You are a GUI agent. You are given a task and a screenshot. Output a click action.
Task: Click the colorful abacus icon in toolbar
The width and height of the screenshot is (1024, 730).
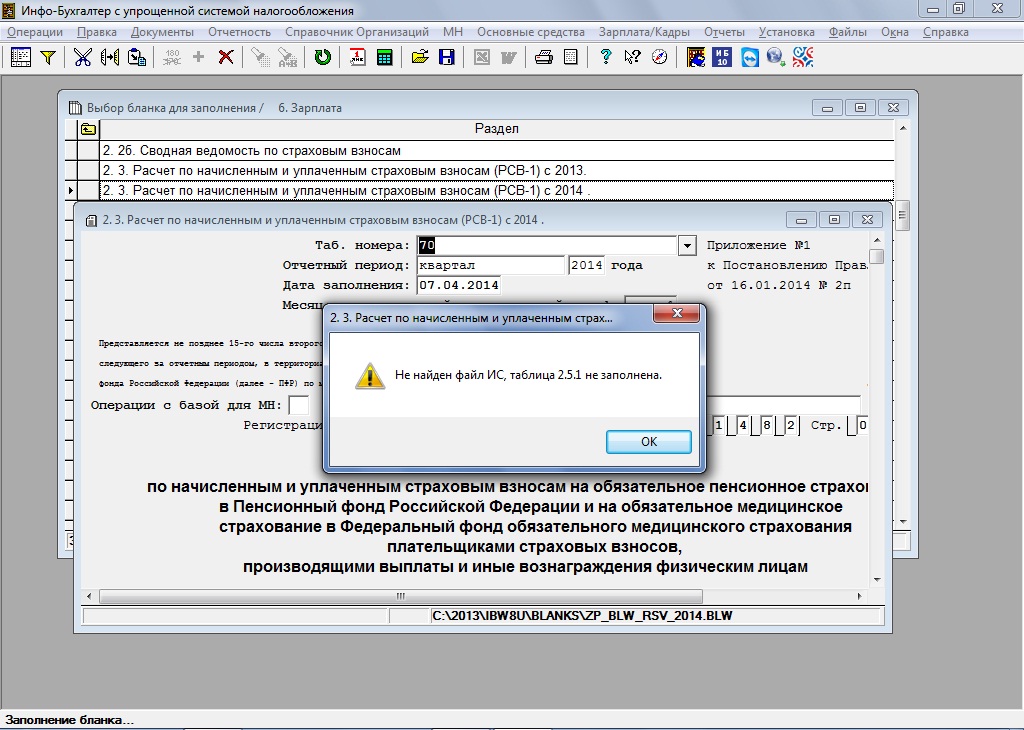tap(696, 57)
